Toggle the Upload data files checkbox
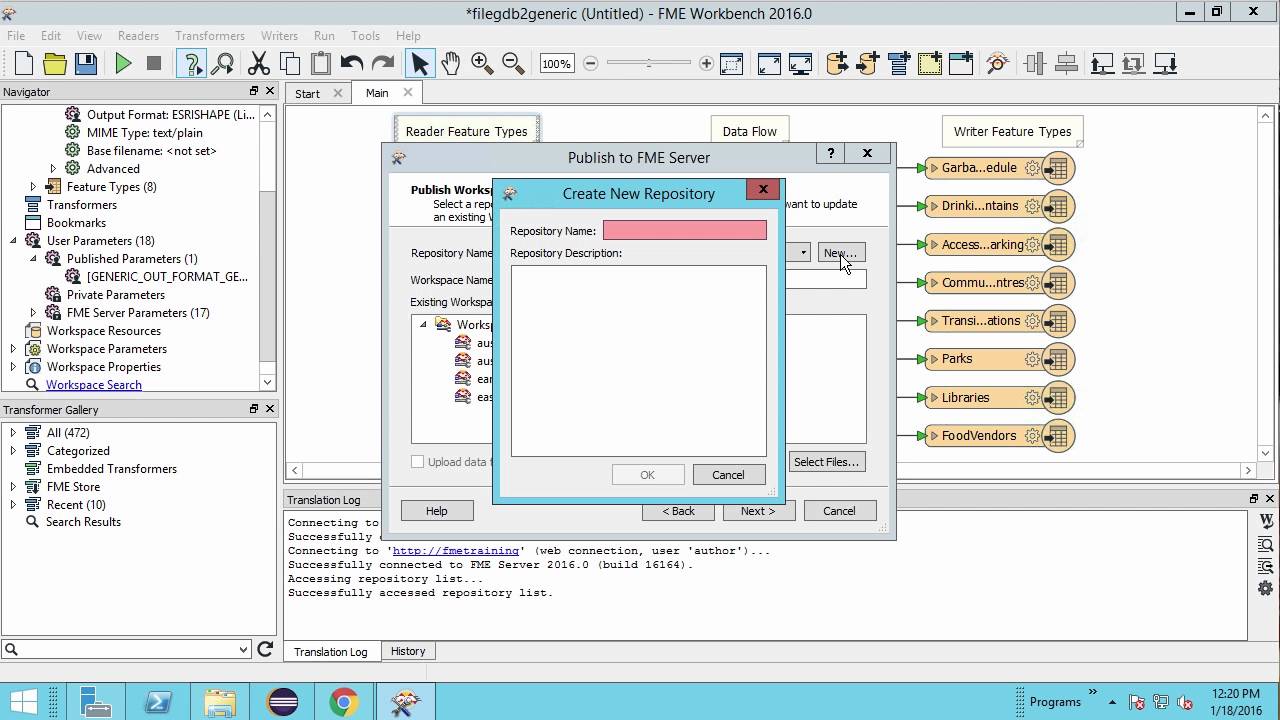1280x720 pixels. 418,462
